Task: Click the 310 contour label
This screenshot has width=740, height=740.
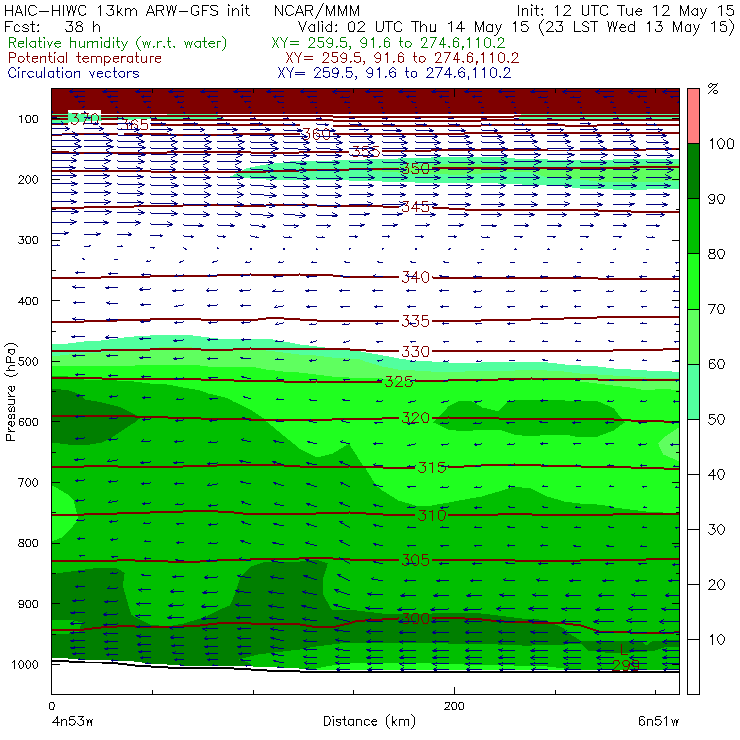Action: [432, 515]
